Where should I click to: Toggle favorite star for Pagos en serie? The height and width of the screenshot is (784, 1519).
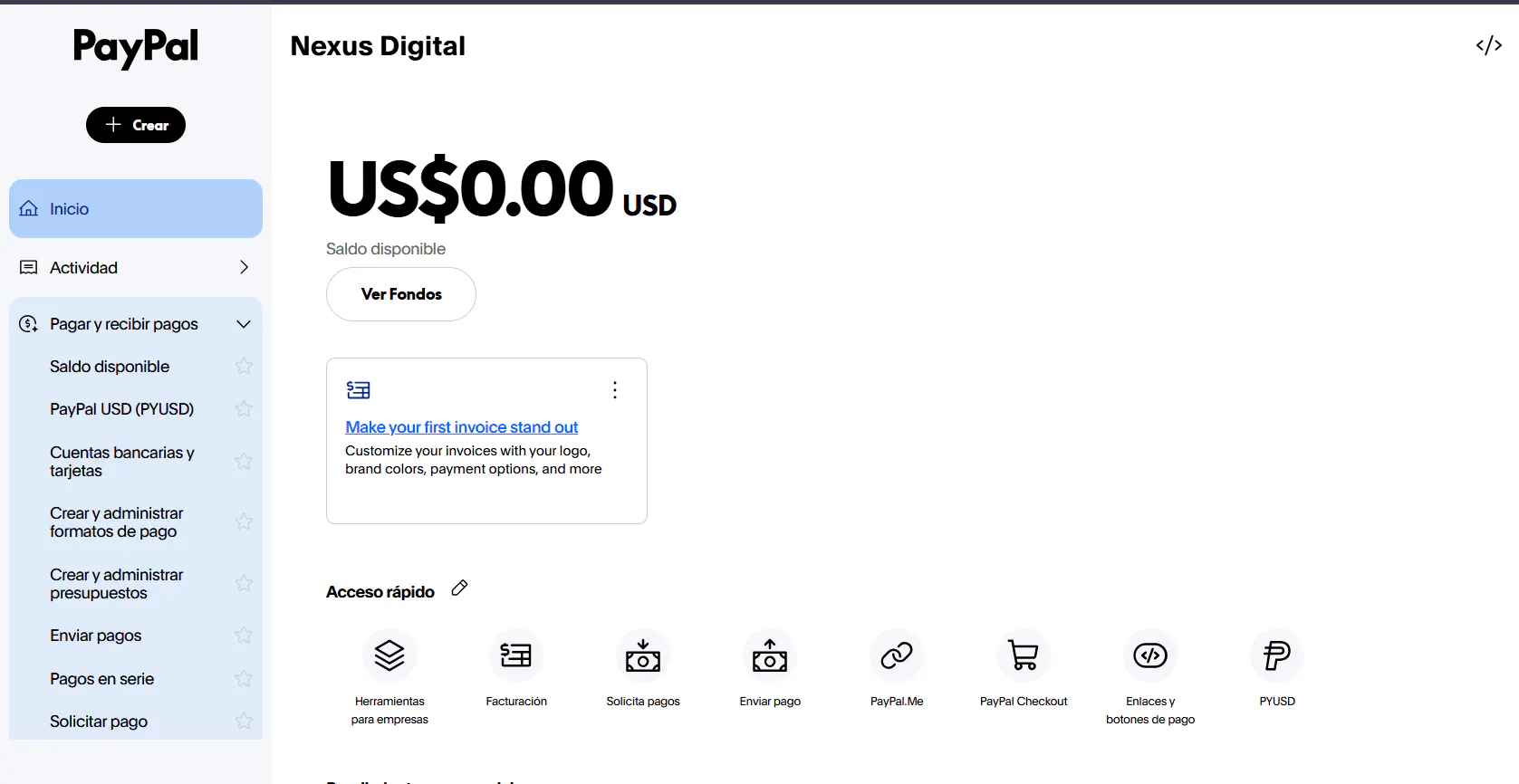(244, 678)
